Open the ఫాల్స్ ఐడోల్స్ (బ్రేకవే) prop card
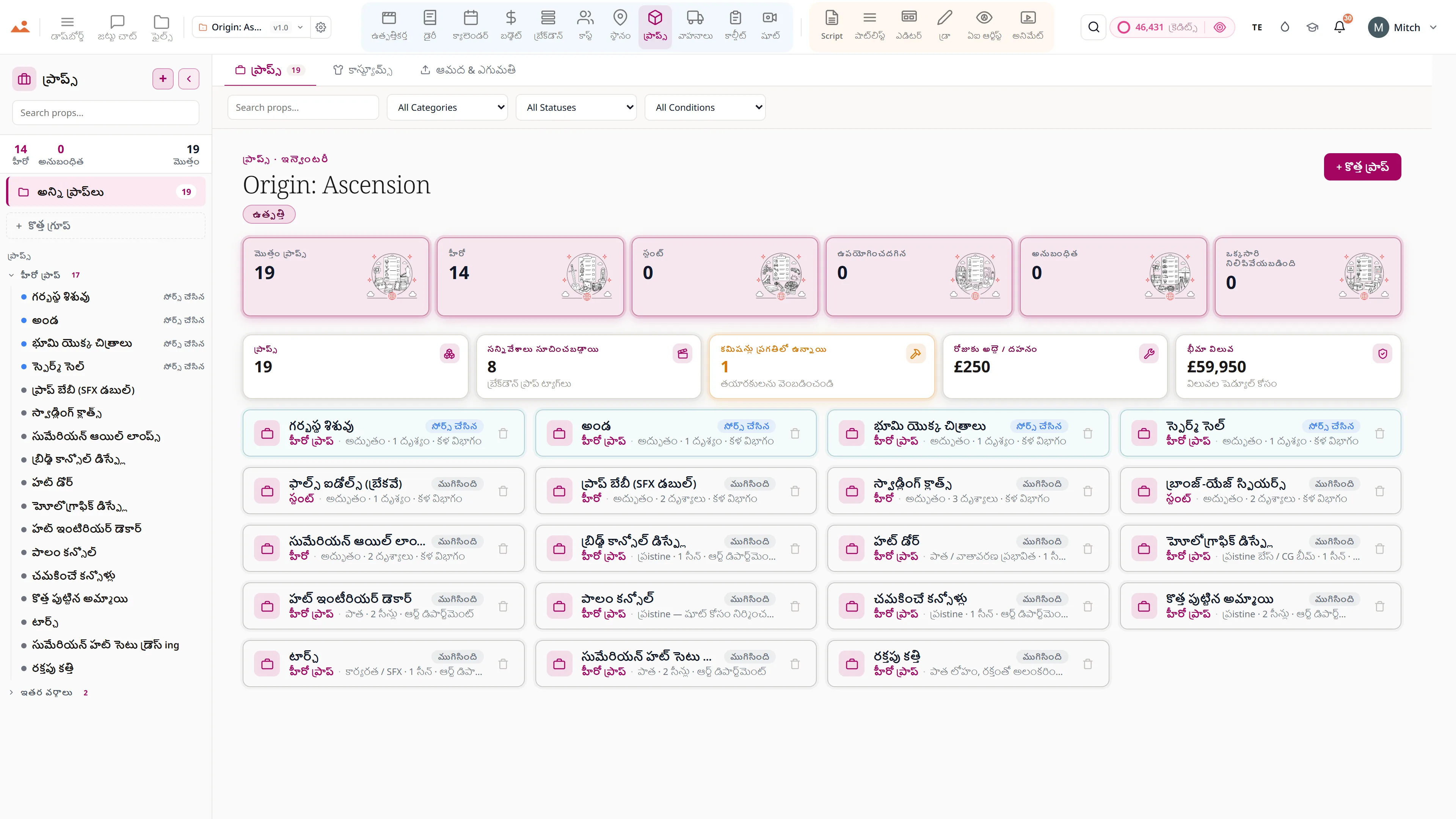 tap(383, 491)
